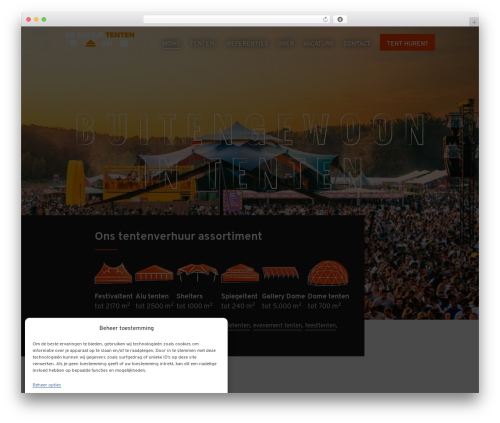Viewport: 500px width, 423px height.
Task: Follow the evenement tenten link
Action: coord(278,325)
